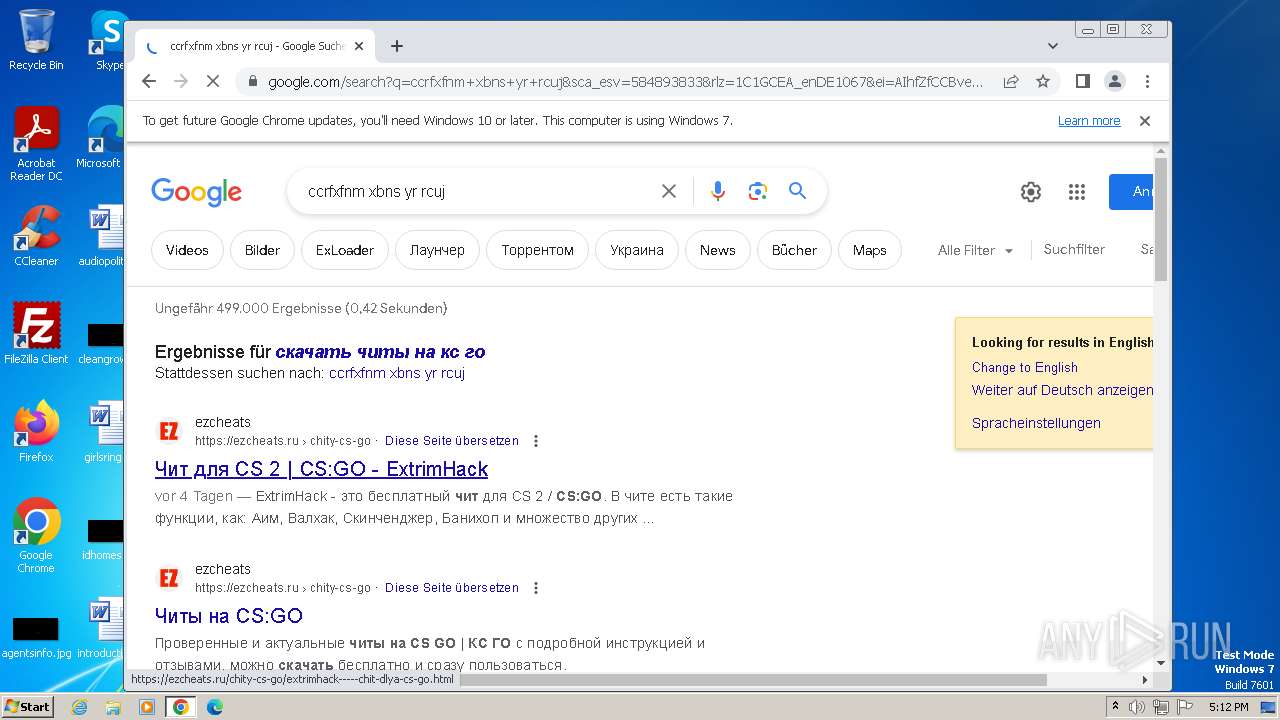Screen dimensions: 1280x720
Task: Select the Videos filter chip
Action: (187, 250)
